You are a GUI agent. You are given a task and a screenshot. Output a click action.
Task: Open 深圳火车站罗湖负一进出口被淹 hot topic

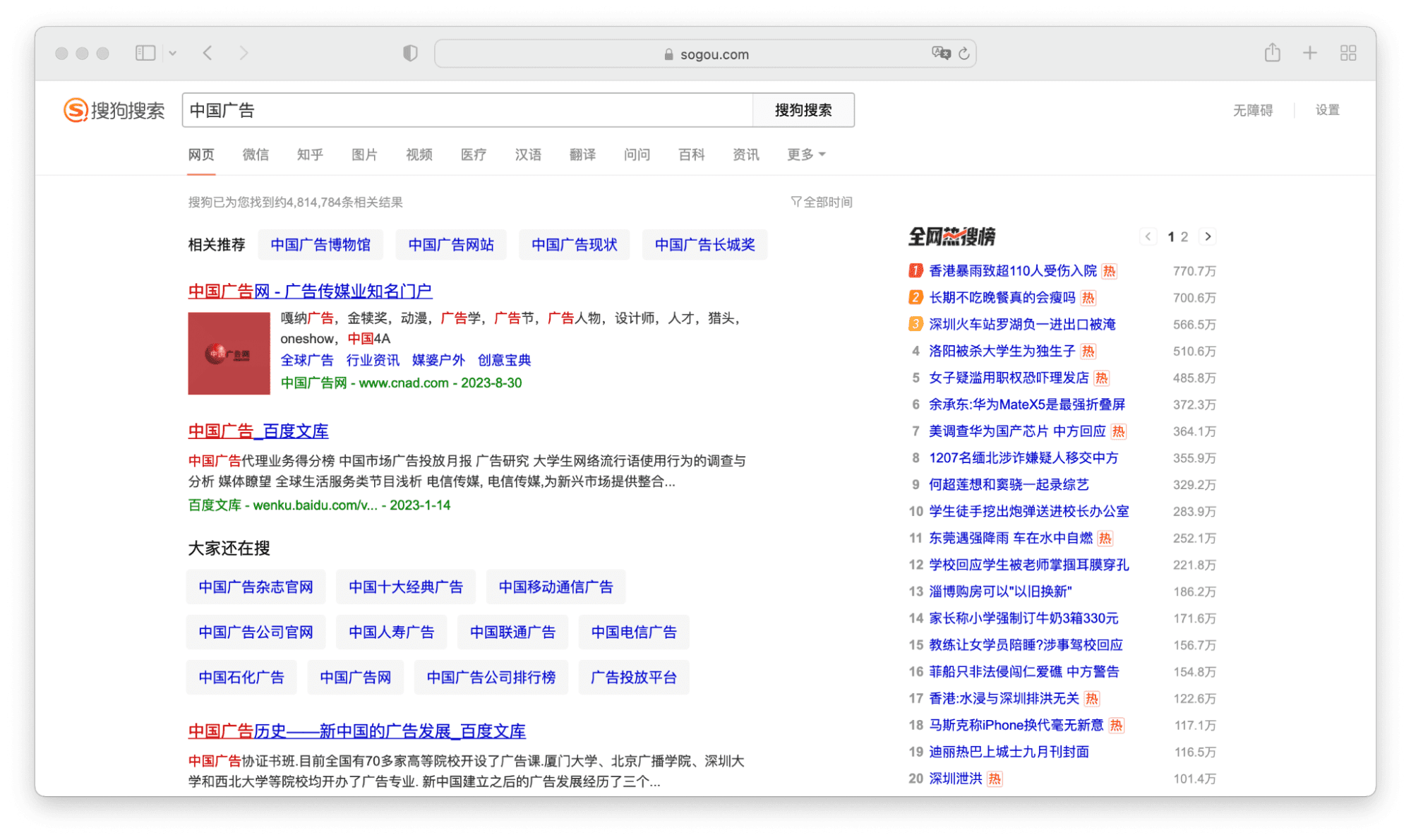(x=1022, y=325)
